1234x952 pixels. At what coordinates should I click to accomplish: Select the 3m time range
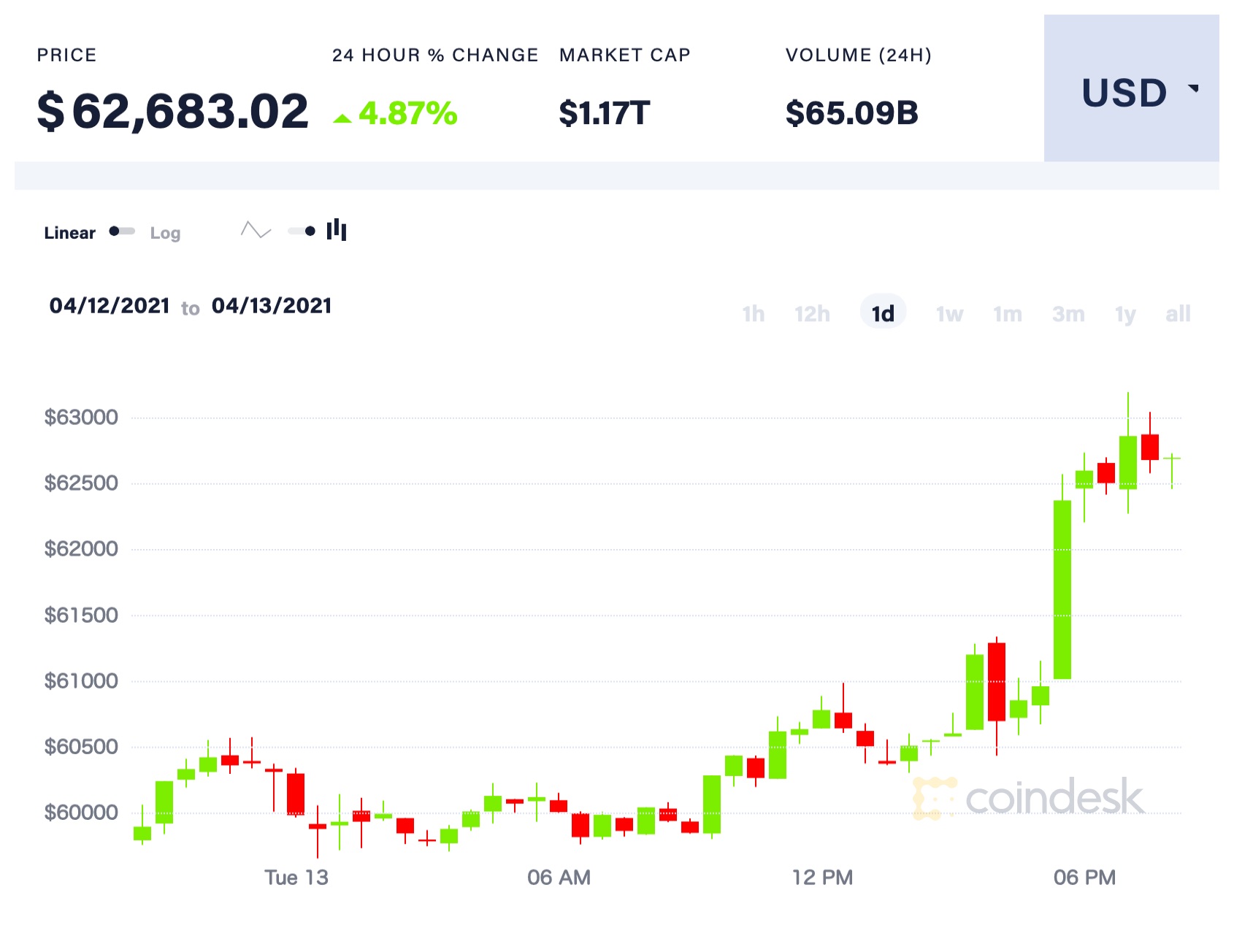click(1068, 314)
